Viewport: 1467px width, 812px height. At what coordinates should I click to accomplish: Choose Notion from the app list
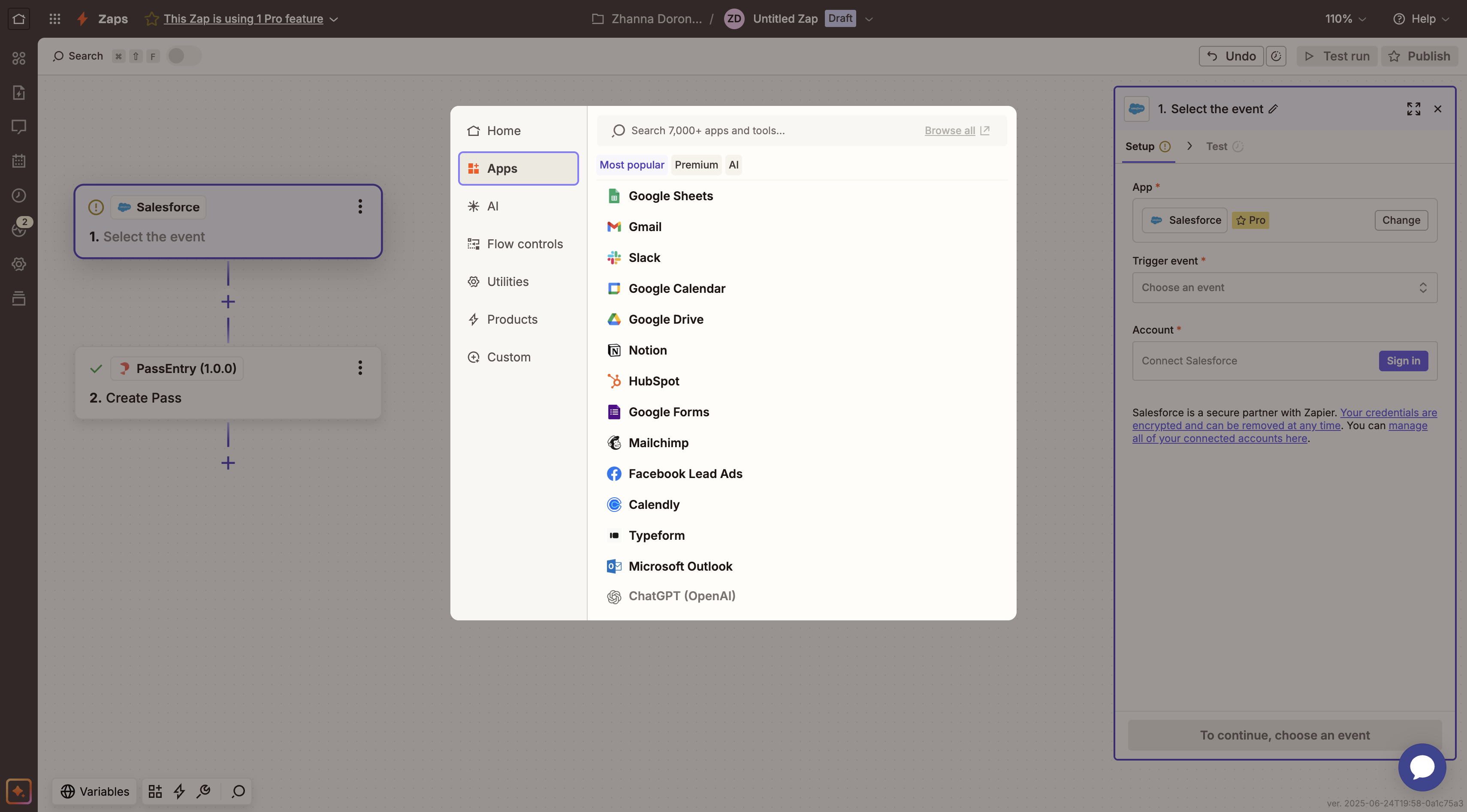pyautogui.click(x=801, y=350)
